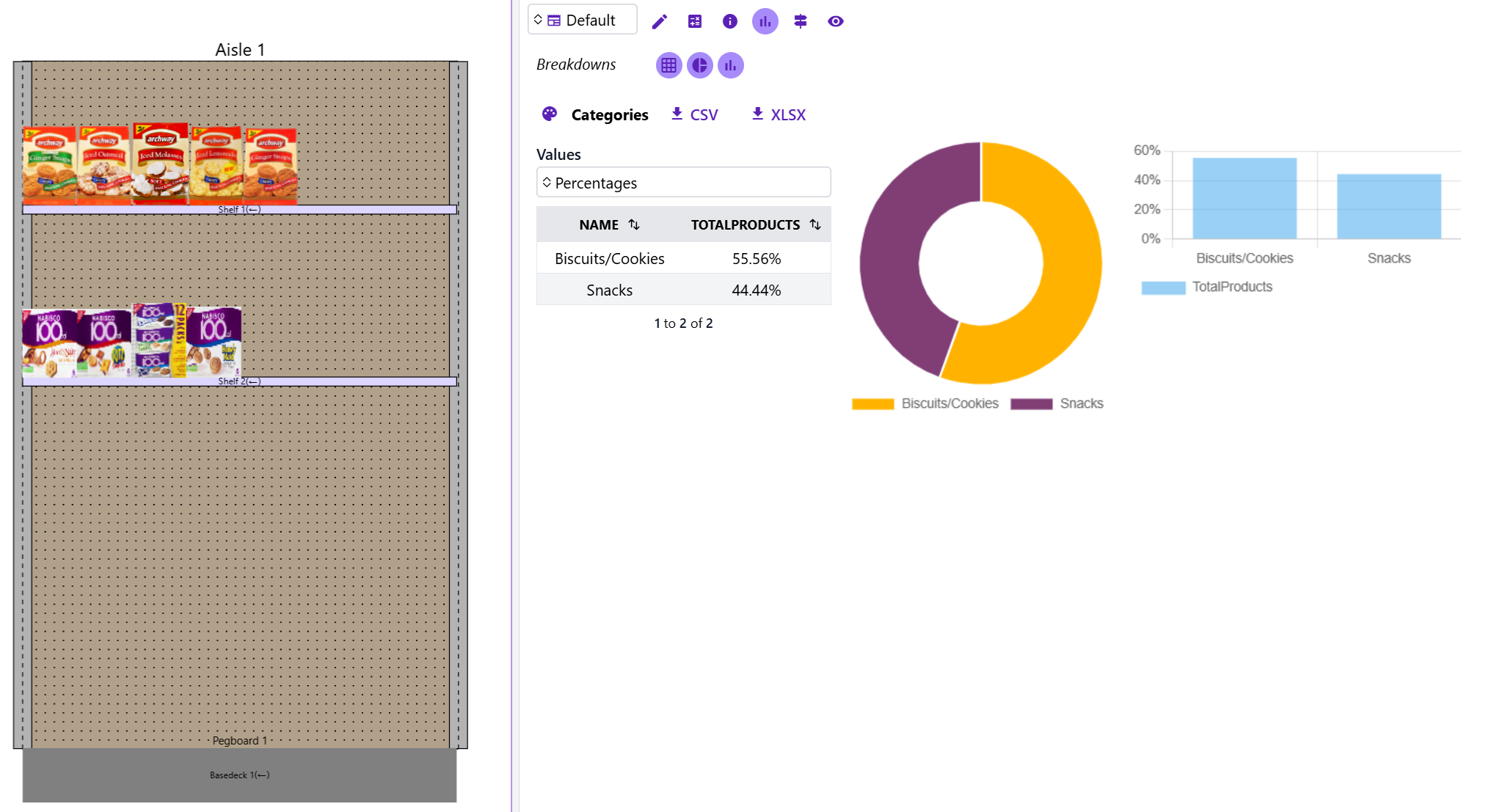The width and height of the screenshot is (1505, 812).
Task: Click the Categories palette icon
Action: (x=550, y=114)
